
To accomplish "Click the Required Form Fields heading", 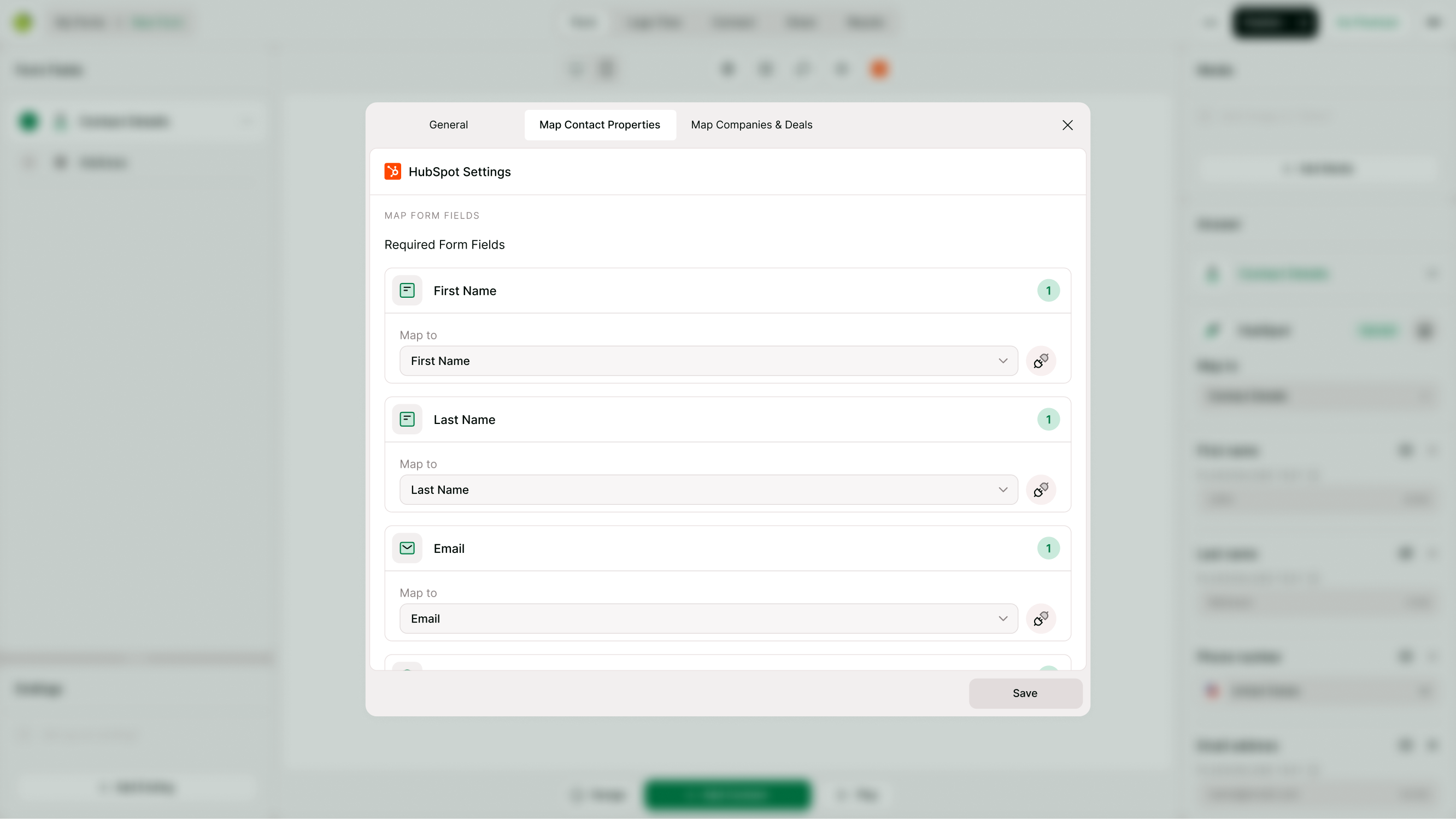I will tap(444, 245).
